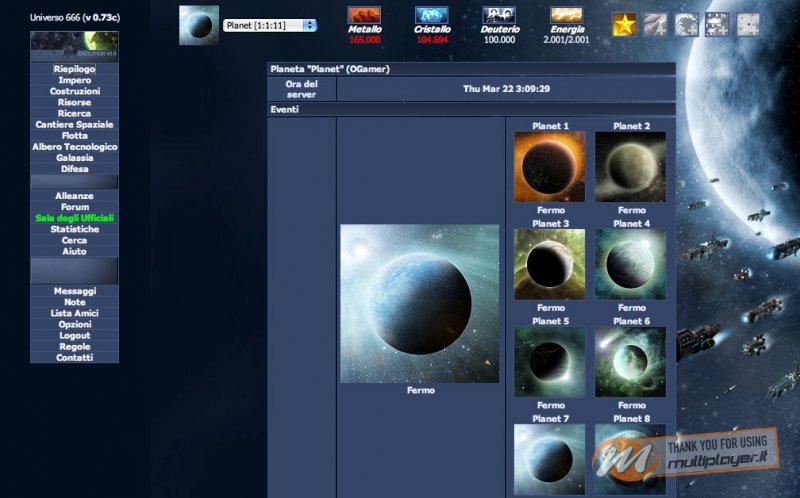Open the Statistiche page
Screen dimensions: 800x498
coord(74,229)
